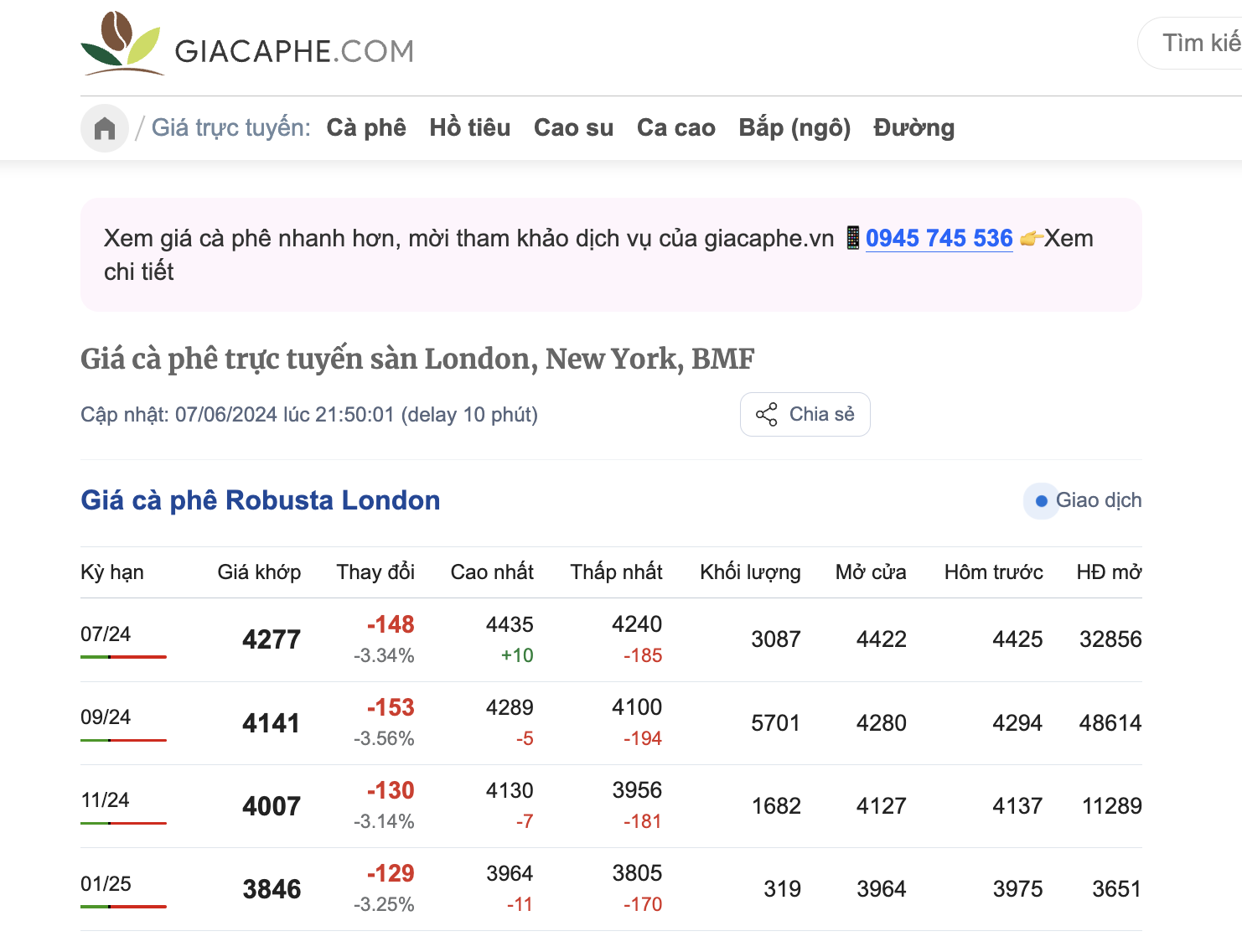The height and width of the screenshot is (952, 1242).
Task: Open the Cao su price menu
Action: [x=574, y=127]
